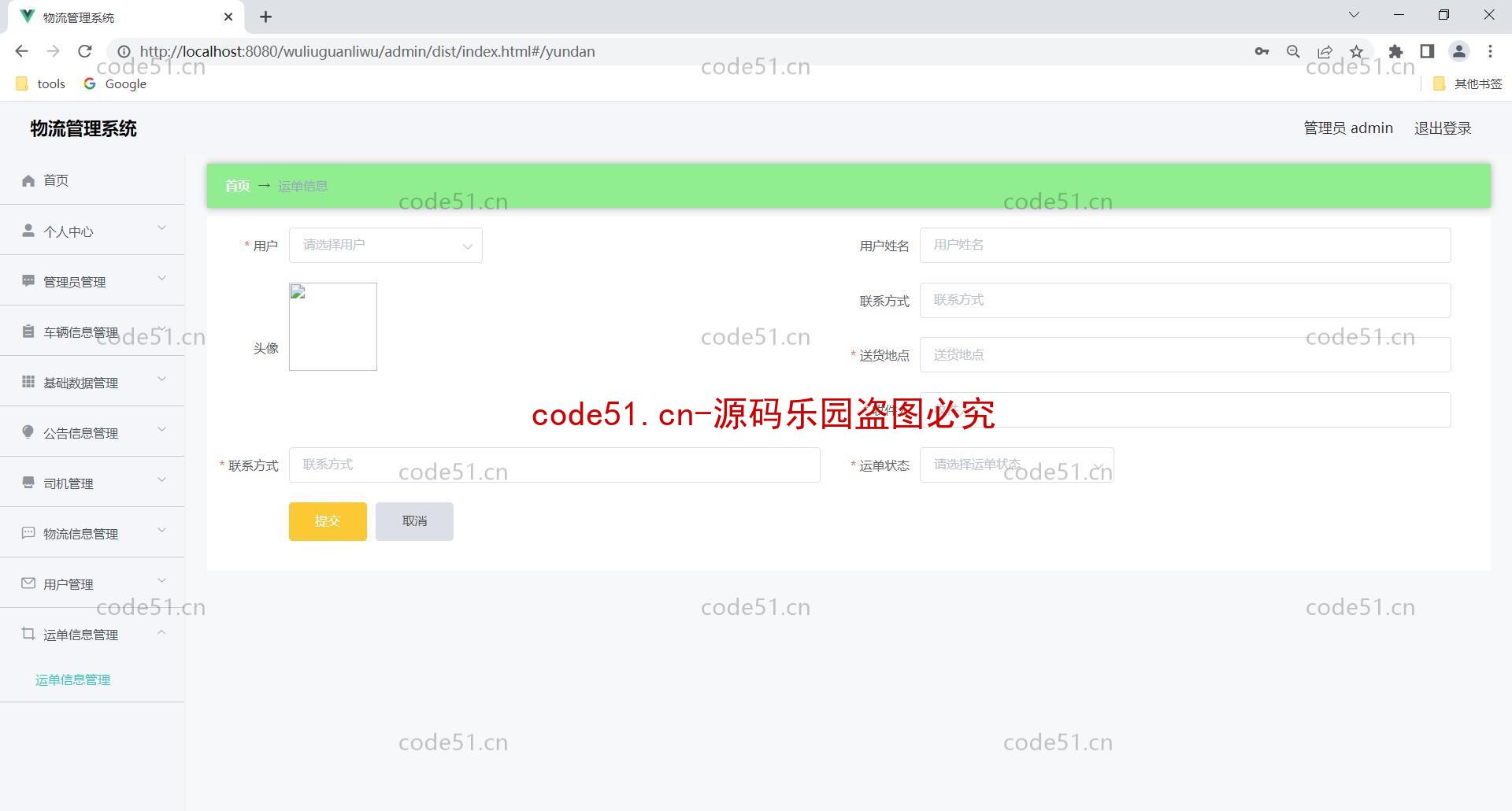Viewport: 1512px width, 811px height.
Task: Open 其他书签 bookmark folder
Action: [1468, 83]
